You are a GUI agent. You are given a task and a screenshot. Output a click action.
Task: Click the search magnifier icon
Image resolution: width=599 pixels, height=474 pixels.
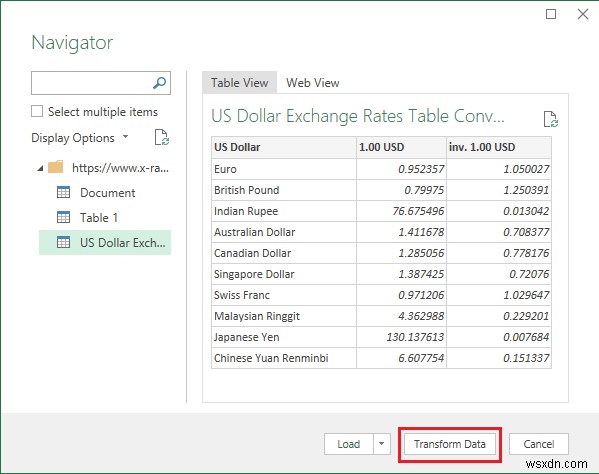(x=159, y=83)
